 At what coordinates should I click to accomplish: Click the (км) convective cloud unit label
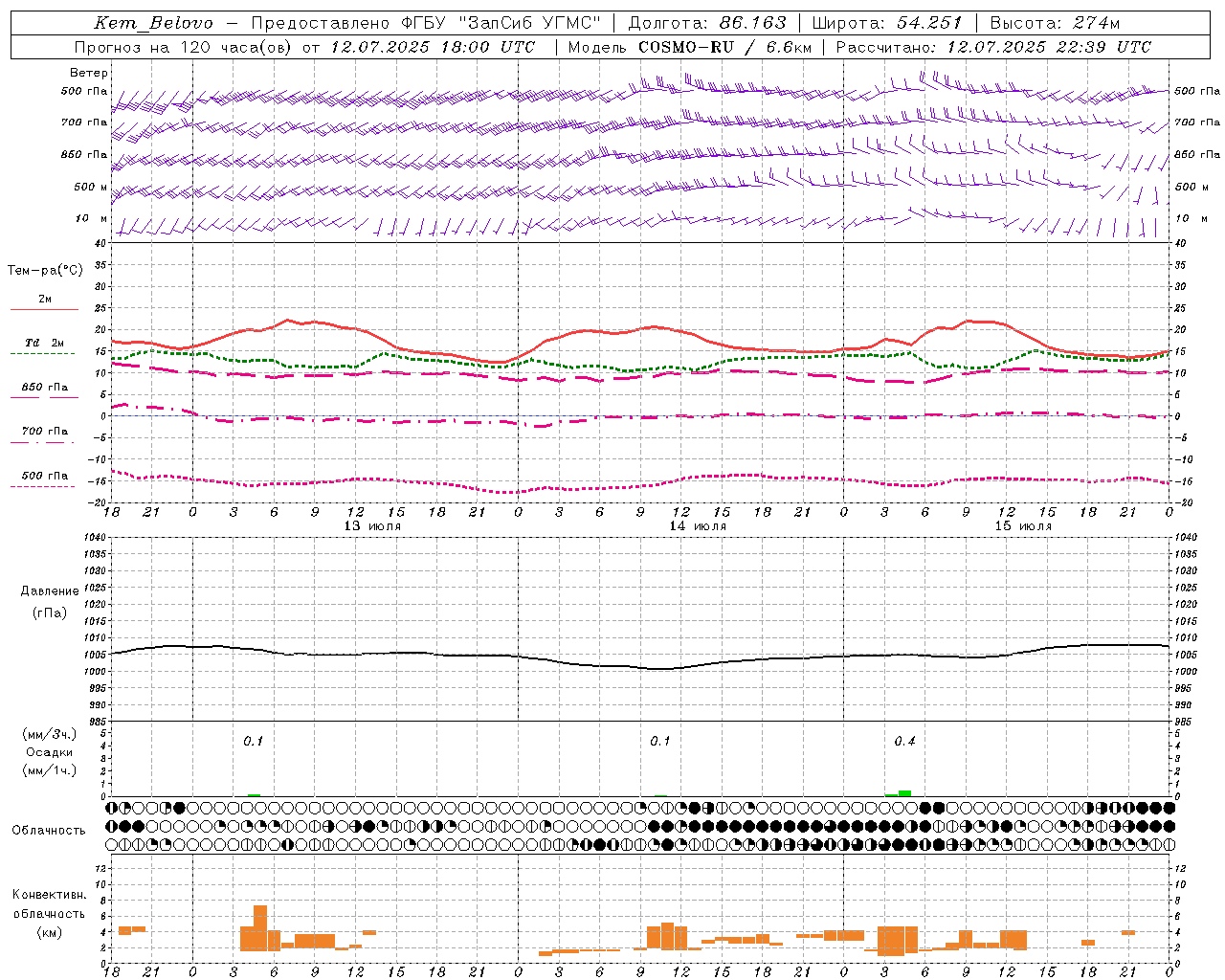tap(49, 932)
